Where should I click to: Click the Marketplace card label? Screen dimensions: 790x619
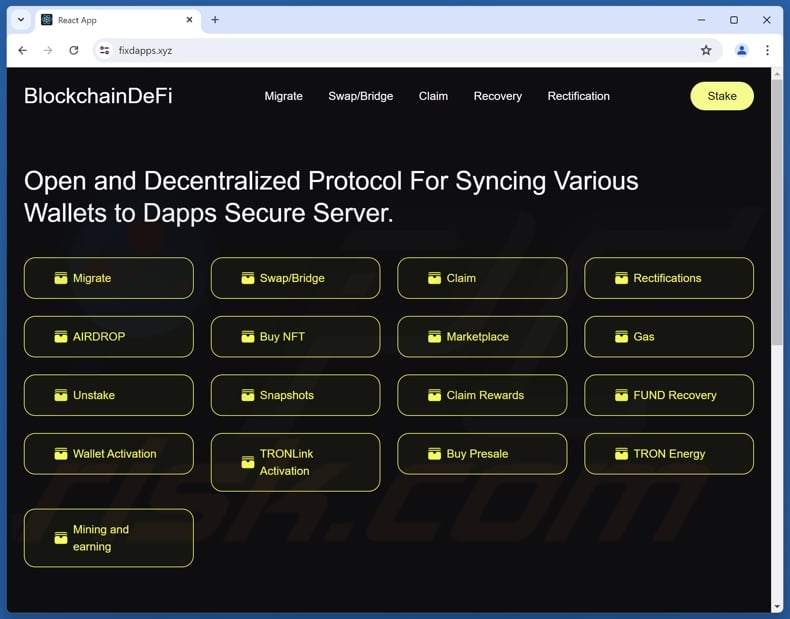coord(478,336)
